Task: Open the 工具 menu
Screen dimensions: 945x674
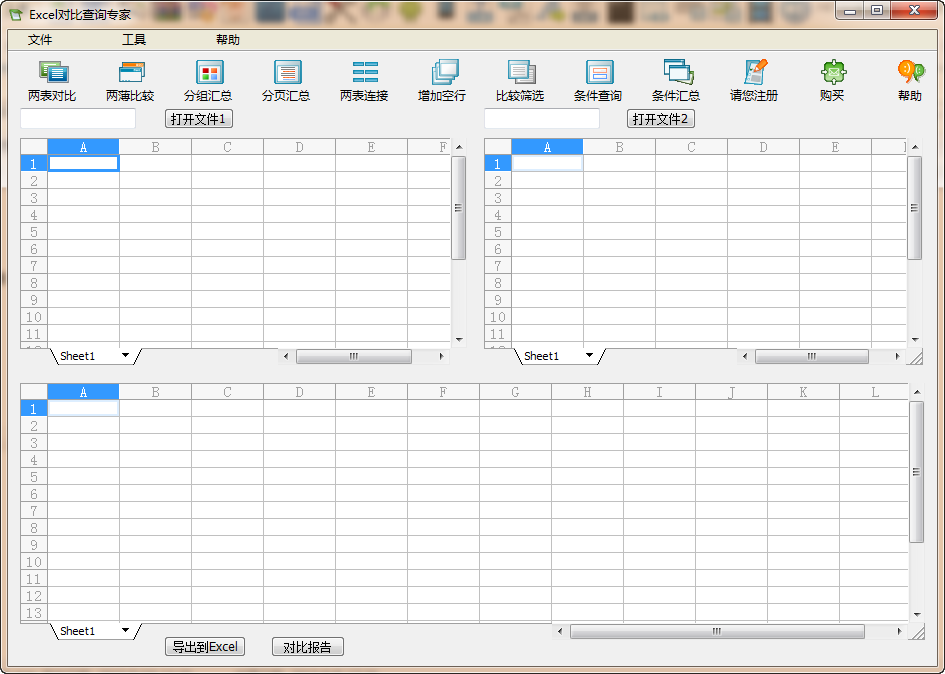Action: click(x=134, y=40)
